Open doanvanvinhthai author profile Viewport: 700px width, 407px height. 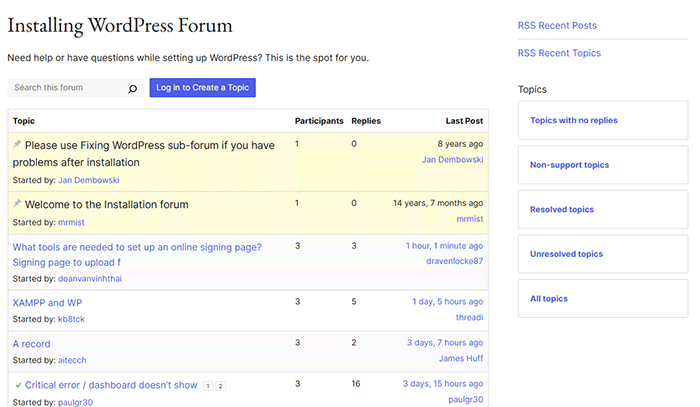(x=90, y=279)
